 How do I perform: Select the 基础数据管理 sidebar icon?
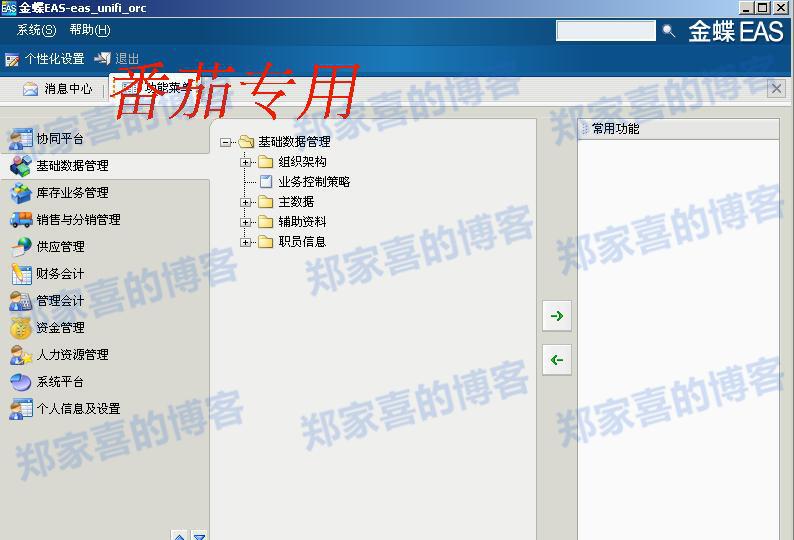tap(21, 166)
